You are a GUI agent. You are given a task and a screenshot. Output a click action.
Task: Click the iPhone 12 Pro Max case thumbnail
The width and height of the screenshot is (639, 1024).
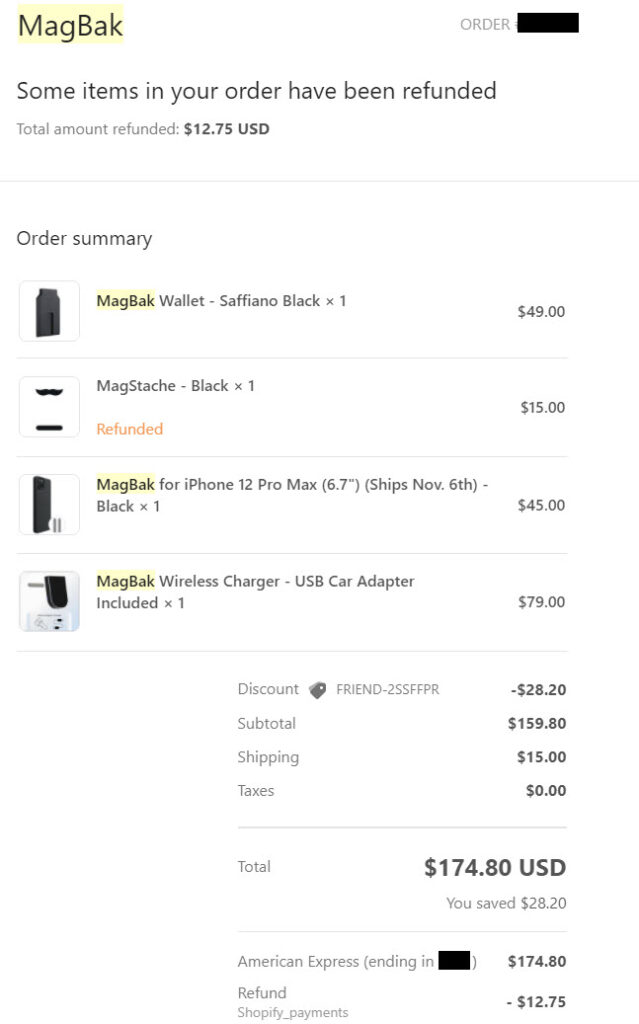[49, 504]
